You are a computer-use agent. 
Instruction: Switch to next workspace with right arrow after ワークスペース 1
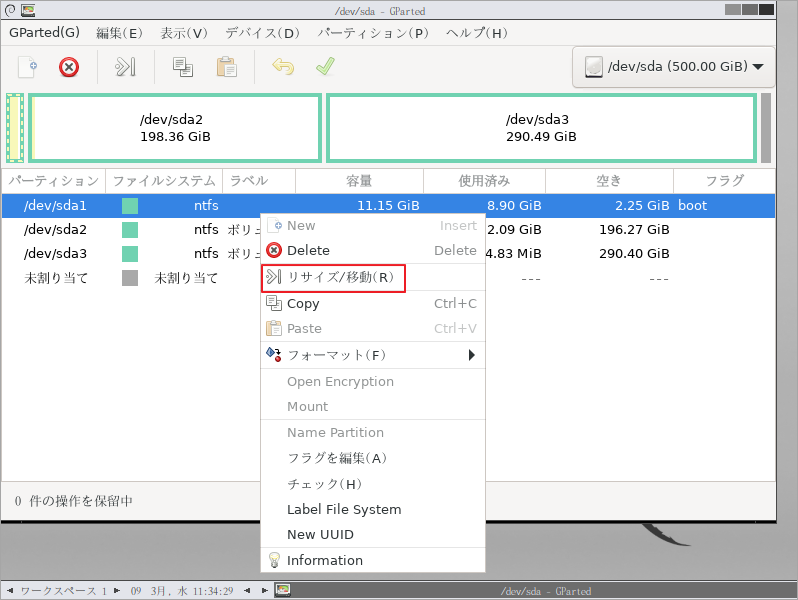pyautogui.click(x=117, y=591)
